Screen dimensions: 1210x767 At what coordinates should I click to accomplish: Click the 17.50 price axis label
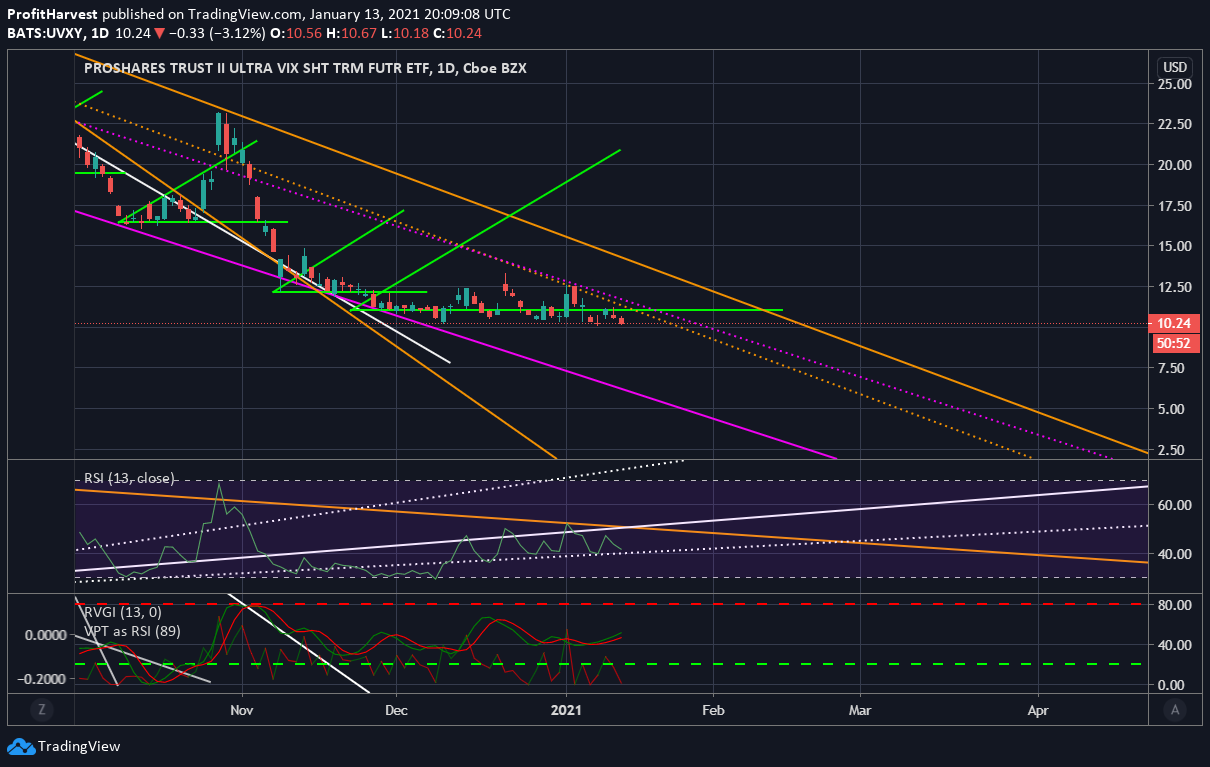[1175, 206]
